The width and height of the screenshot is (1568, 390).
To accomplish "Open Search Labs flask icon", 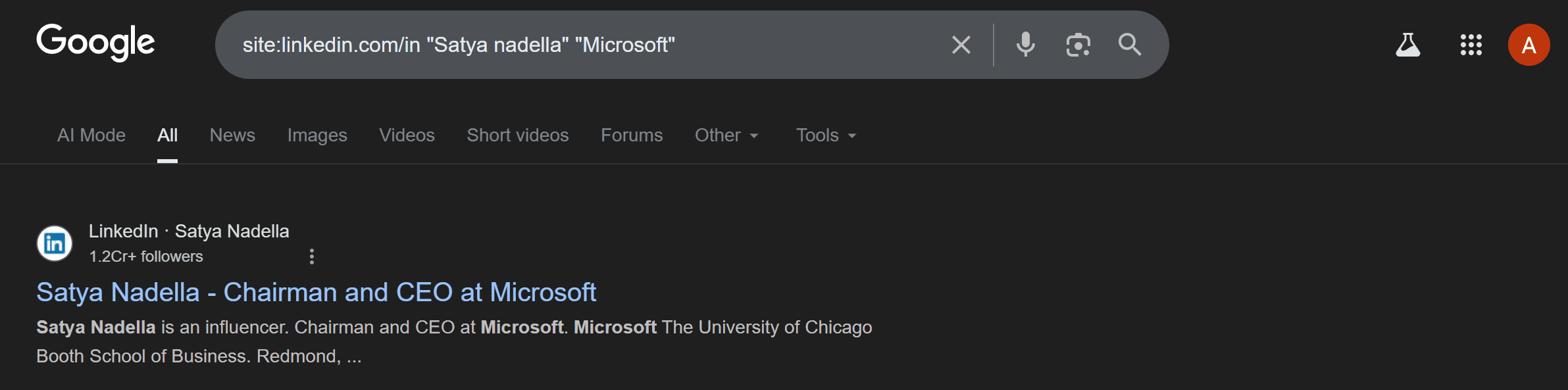I will [1407, 45].
